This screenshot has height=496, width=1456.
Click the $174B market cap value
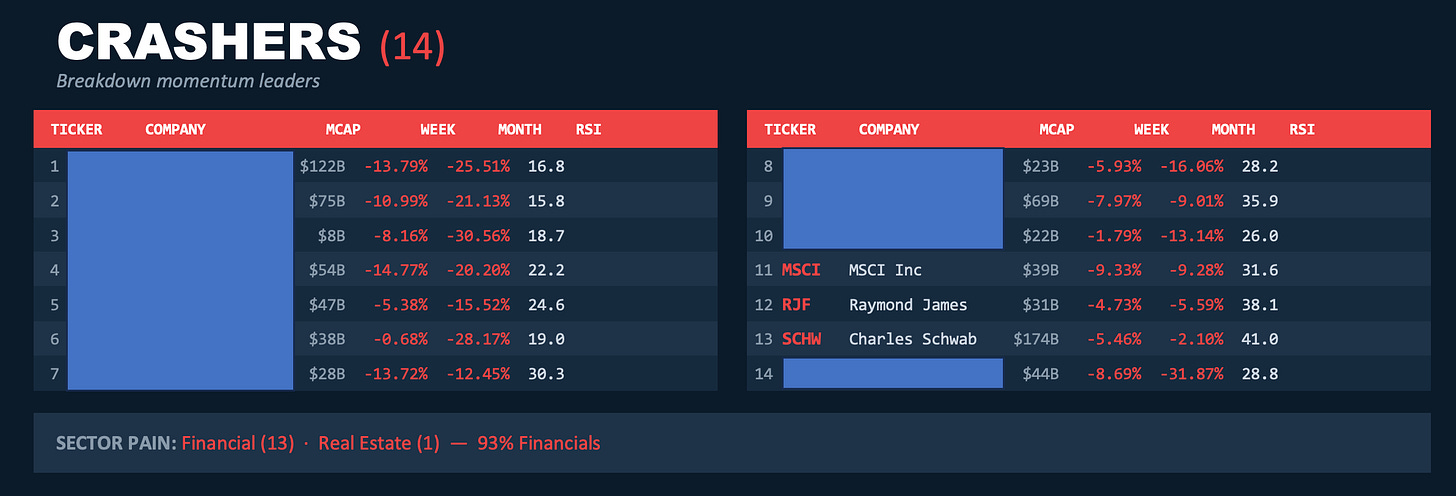coord(1036,339)
